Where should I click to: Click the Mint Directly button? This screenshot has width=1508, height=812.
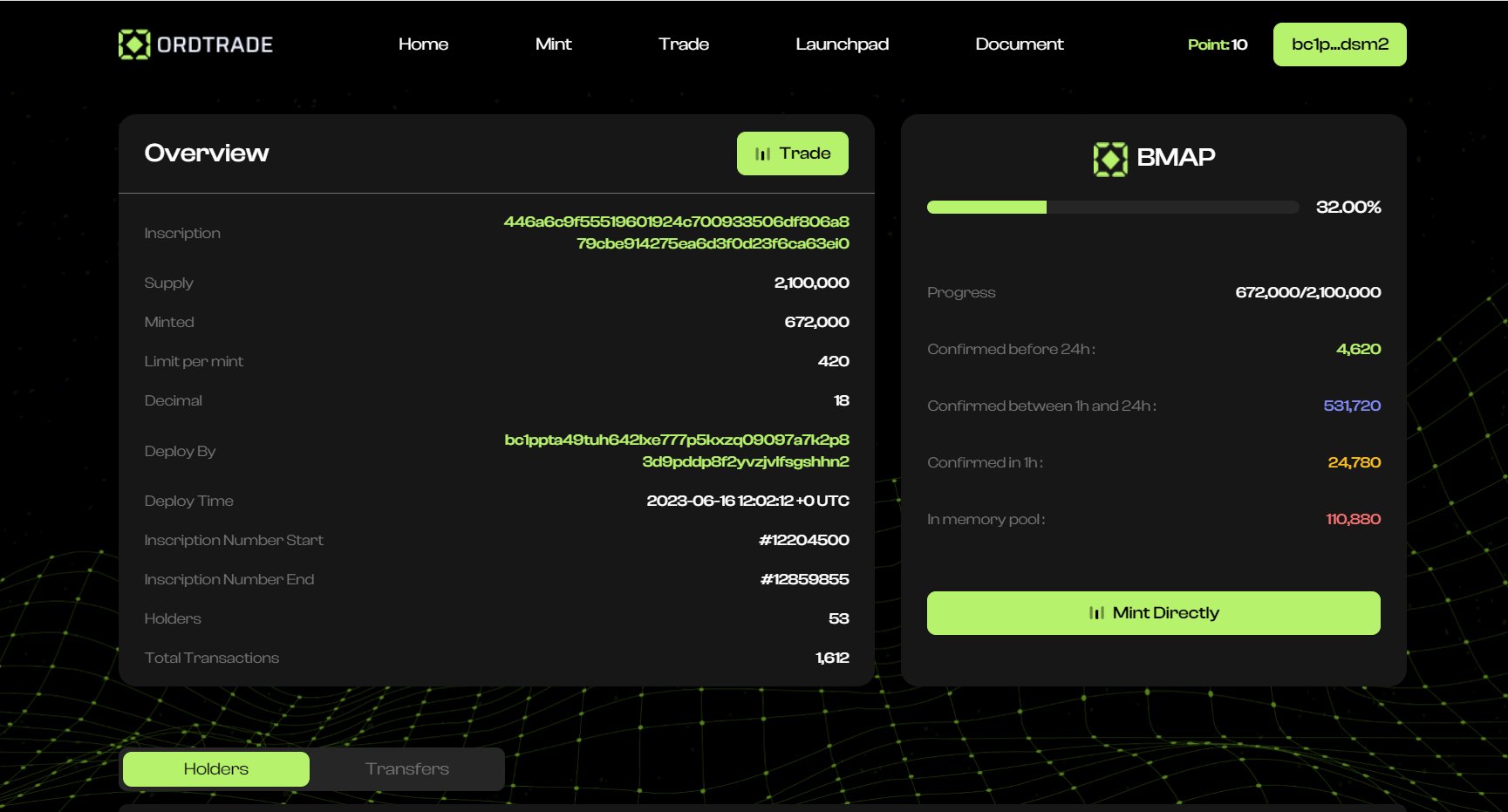(x=1153, y=613)
